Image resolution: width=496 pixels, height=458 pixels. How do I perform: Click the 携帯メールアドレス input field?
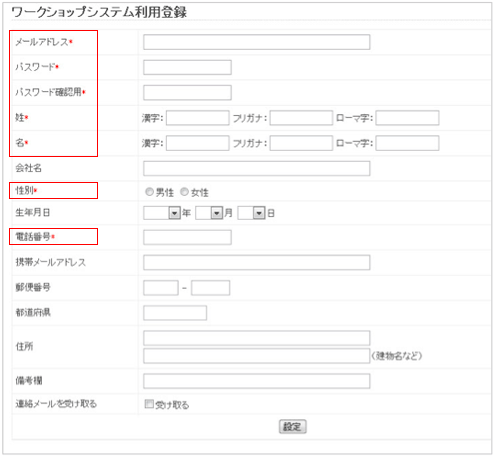(x=256, y=262)
